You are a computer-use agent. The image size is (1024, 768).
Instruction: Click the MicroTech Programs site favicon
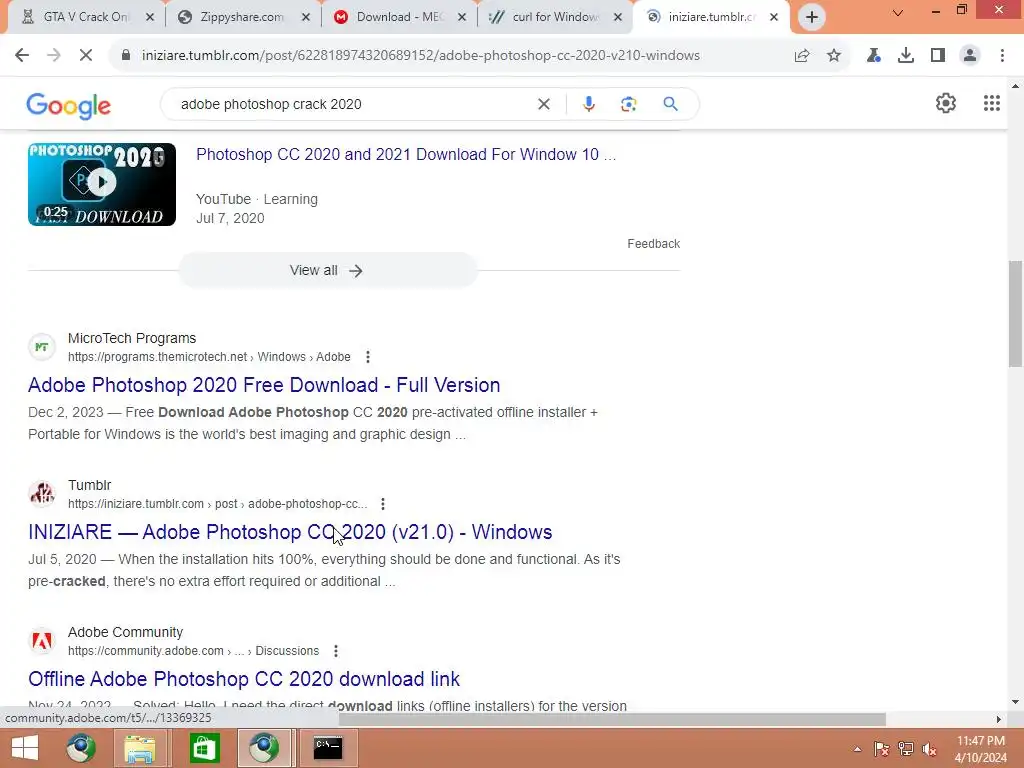[42, 347]
